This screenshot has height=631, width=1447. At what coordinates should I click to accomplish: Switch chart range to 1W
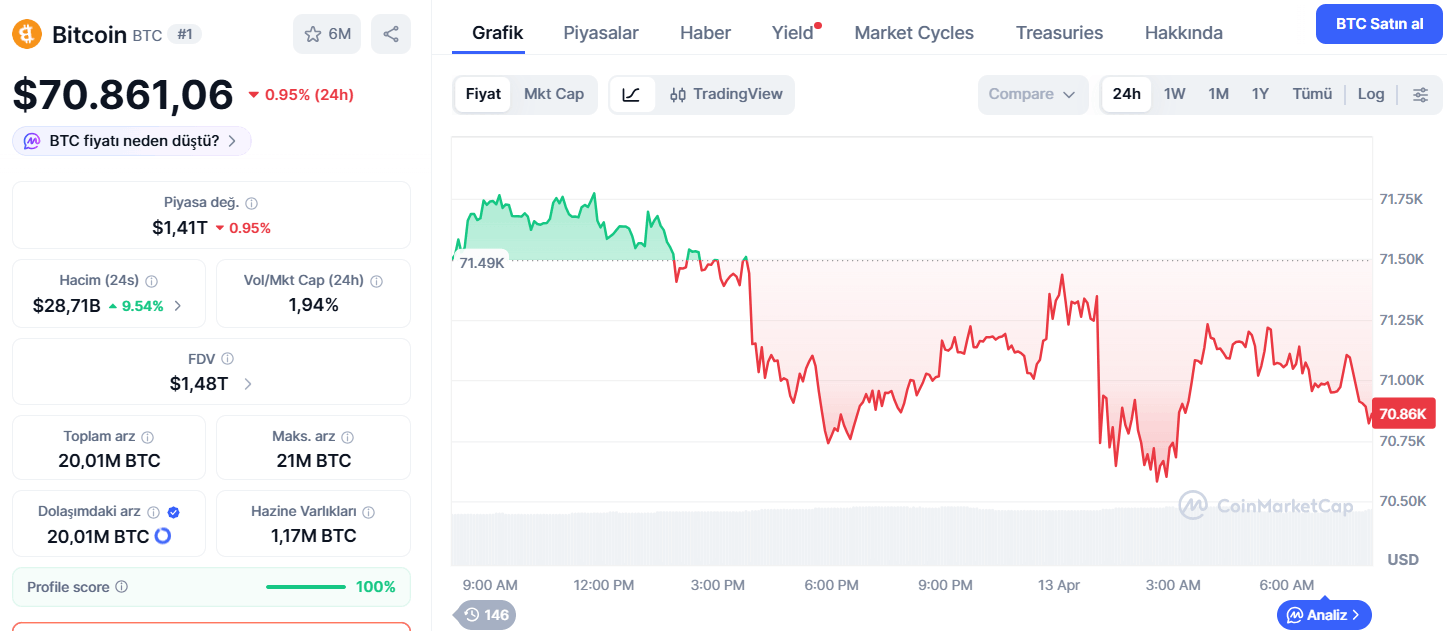click(x=1175, y=94)
